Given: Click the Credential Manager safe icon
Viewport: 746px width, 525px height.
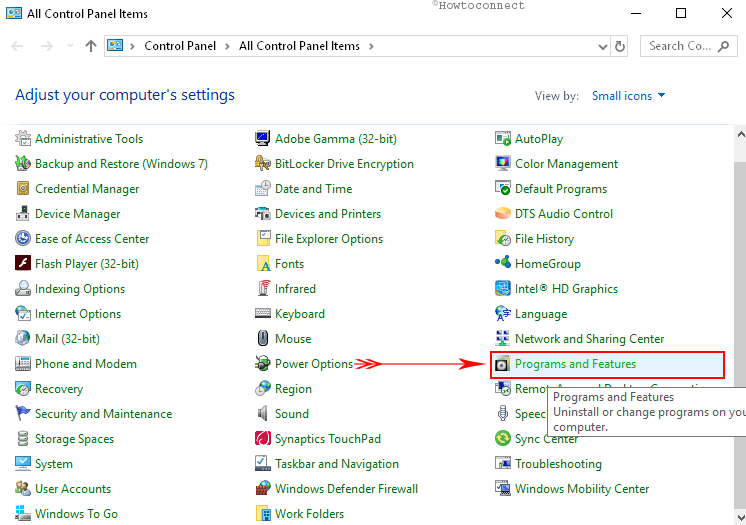Looking at the screenshot, I should (23, 188).
